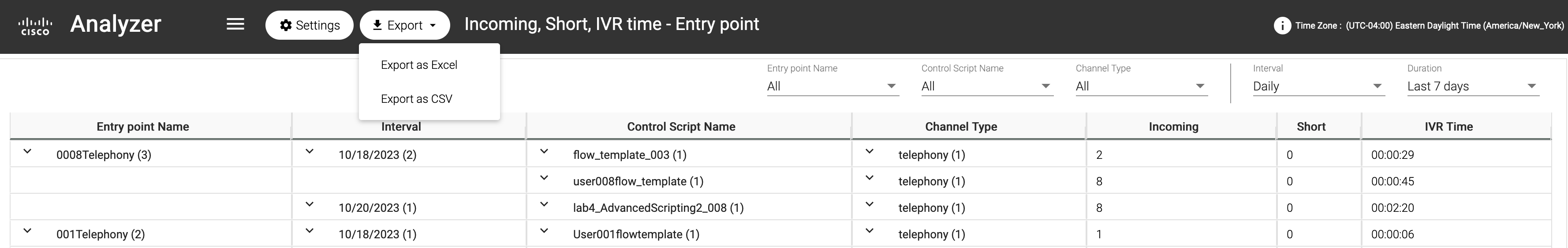Open the Channel Type filter dropdown

click(x=1141, y=86)
